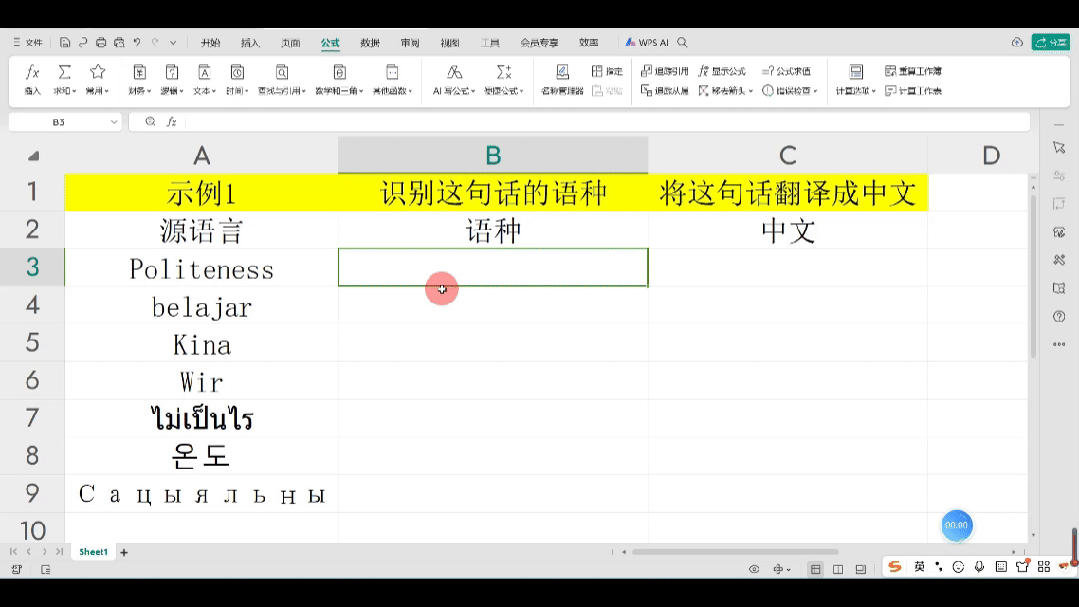Switch to the View (视图) tab
1079x607 pixels.
click(x=450, y=43)
